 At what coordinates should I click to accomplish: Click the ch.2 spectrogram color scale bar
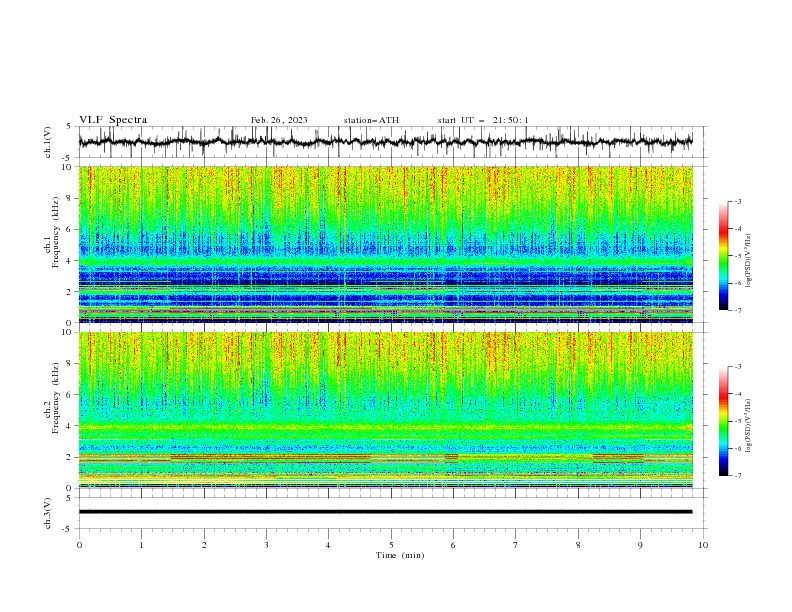(724, 421)
